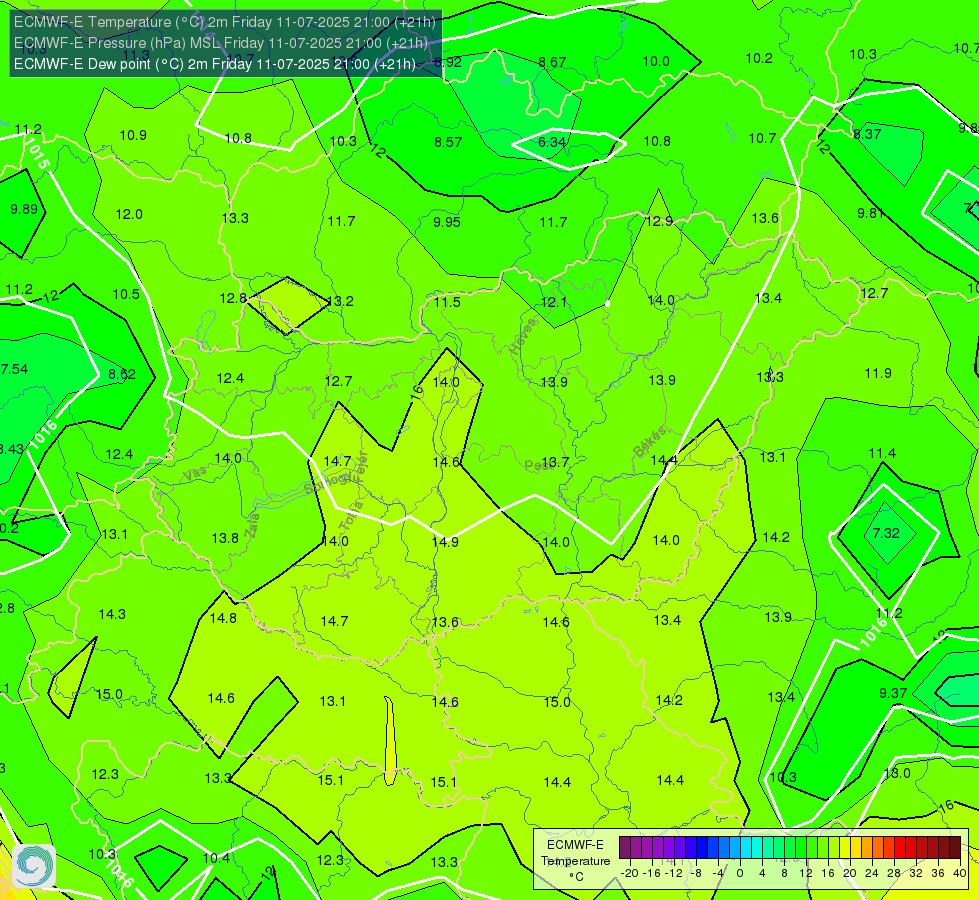Screen dimensions: 979x900
Task: Click the Zala county label
Action: (252, 525)
